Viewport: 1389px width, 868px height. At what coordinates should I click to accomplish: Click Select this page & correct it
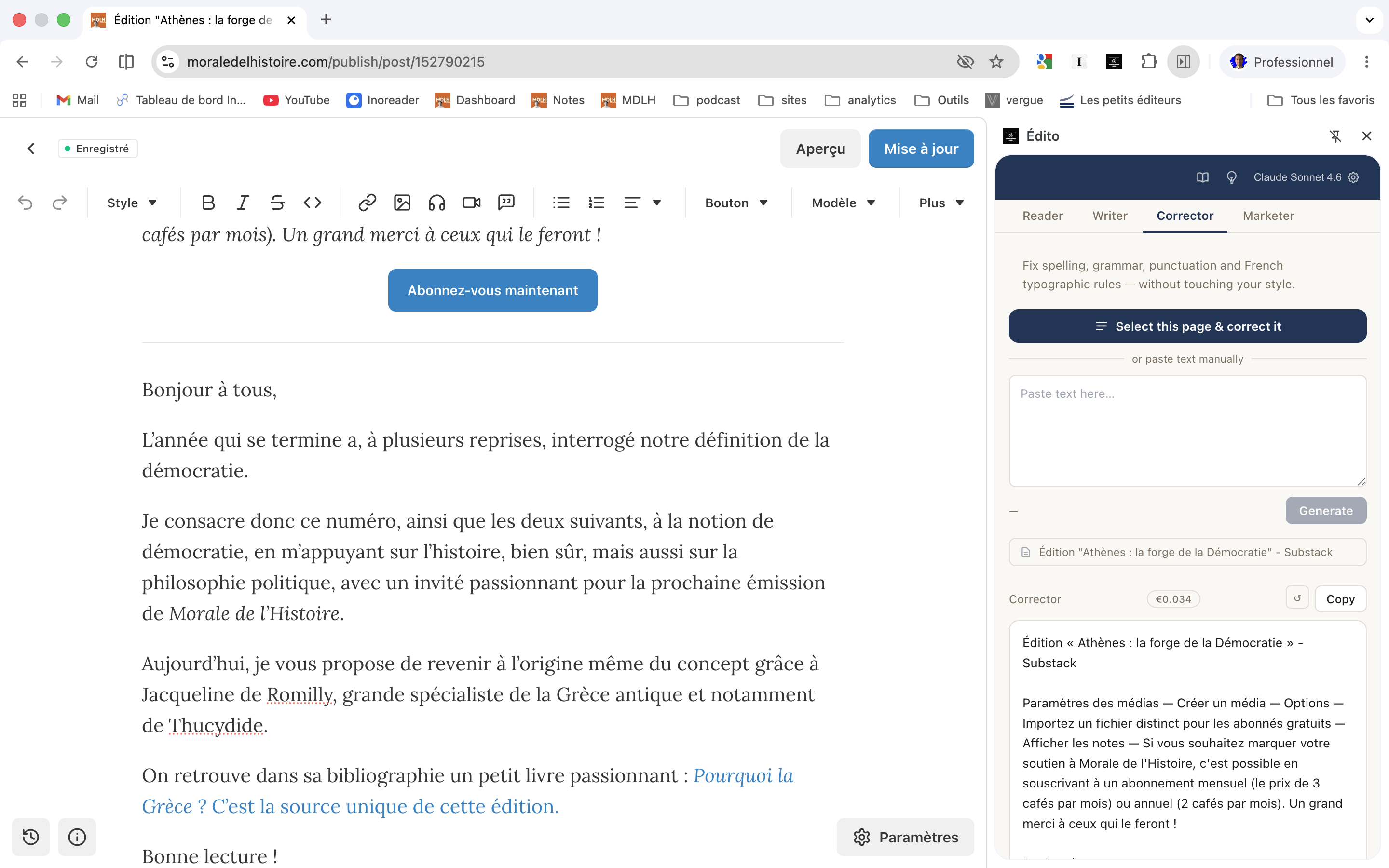click(x=1187, y=326)
